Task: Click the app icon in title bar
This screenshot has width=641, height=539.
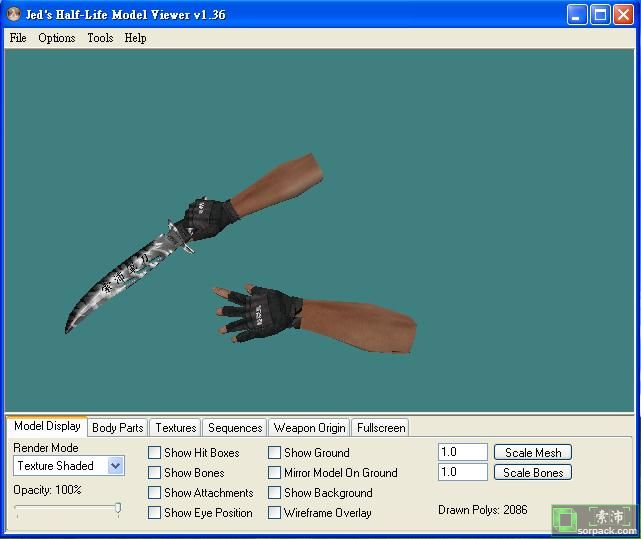Action: (x=14, y=14)
